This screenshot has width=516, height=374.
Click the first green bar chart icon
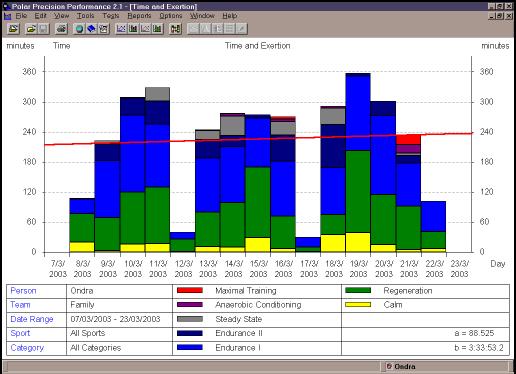click(133, 29)
